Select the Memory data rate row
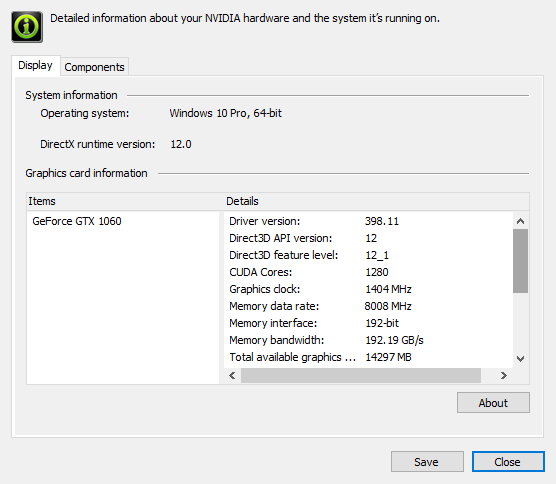Image resolution: width=556 pixels, height=484 pixels. 368,306
